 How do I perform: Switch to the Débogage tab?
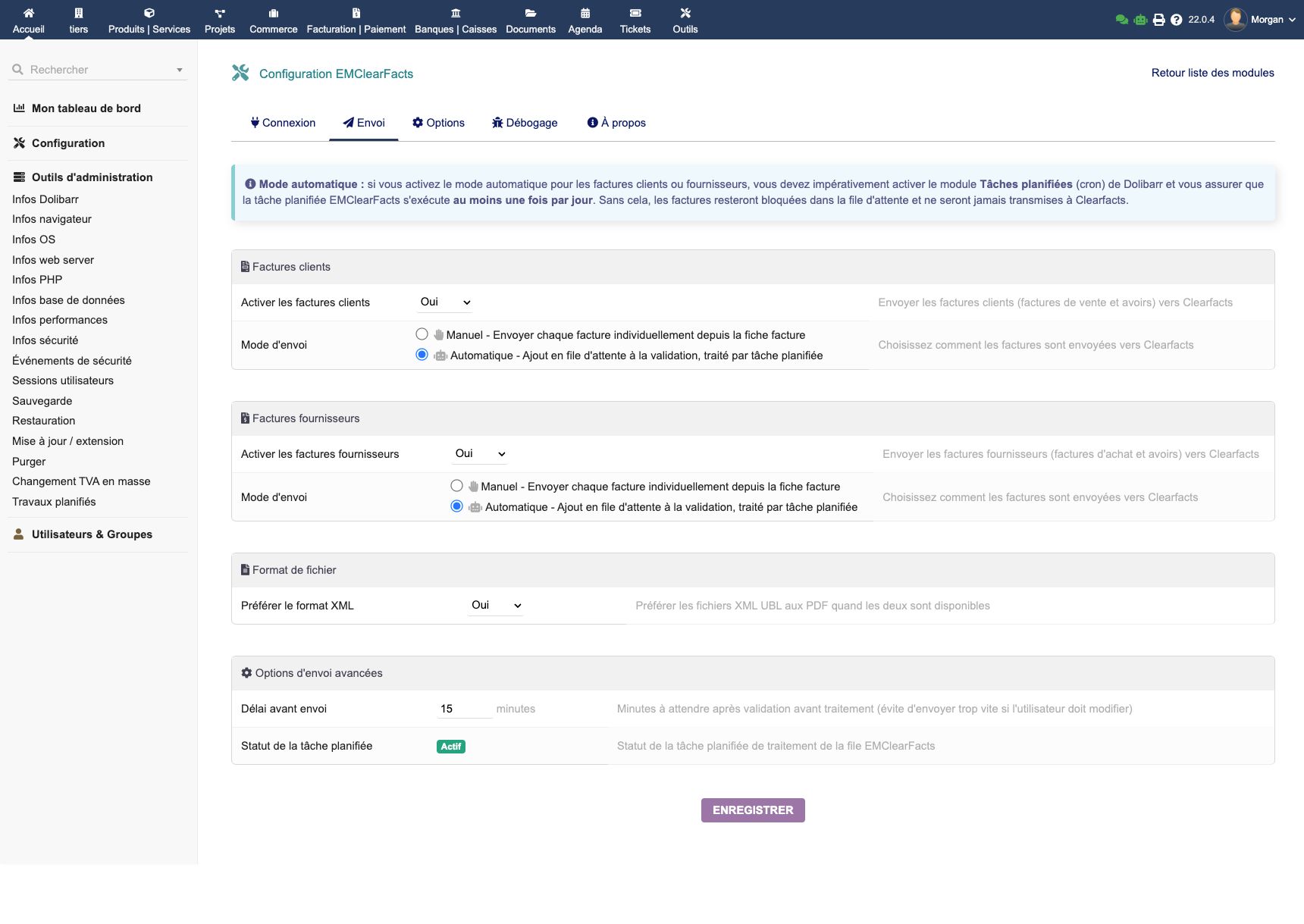(x=525, y=123)
